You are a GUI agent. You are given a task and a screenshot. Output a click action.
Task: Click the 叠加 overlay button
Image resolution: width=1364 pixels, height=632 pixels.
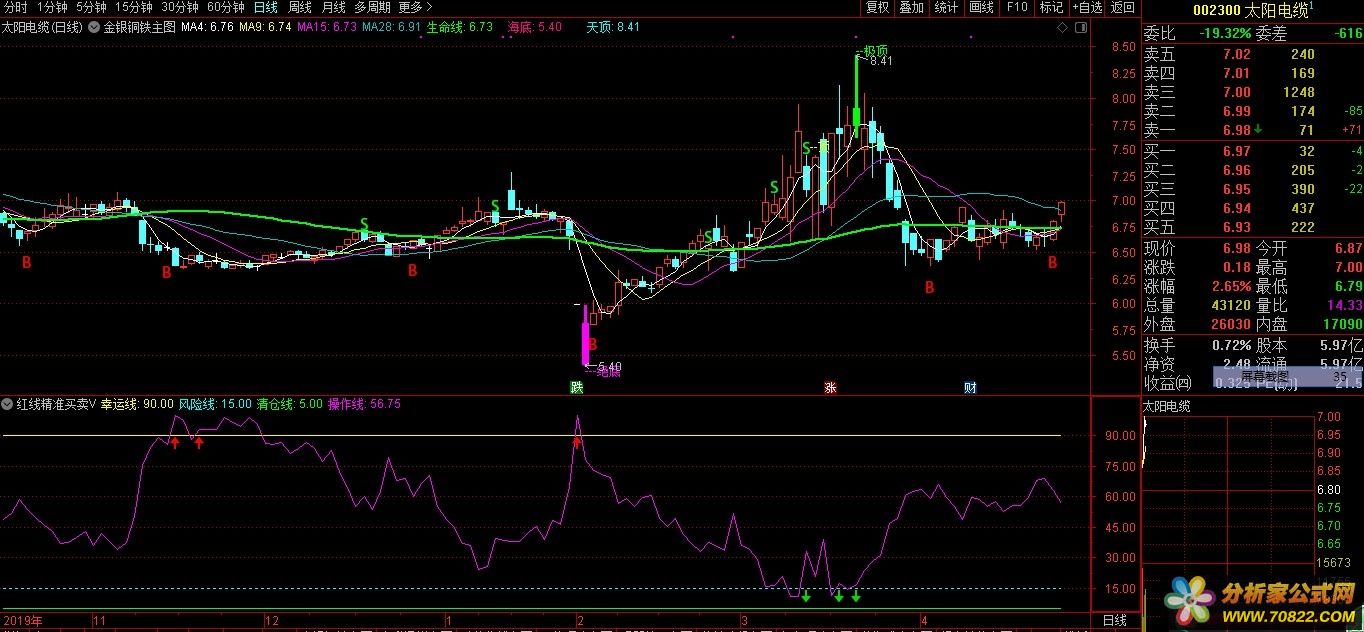tap(911, 7)
